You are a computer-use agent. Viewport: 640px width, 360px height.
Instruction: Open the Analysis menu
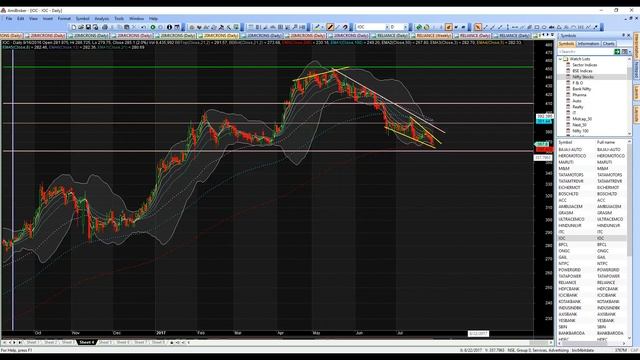coord(102,18)
